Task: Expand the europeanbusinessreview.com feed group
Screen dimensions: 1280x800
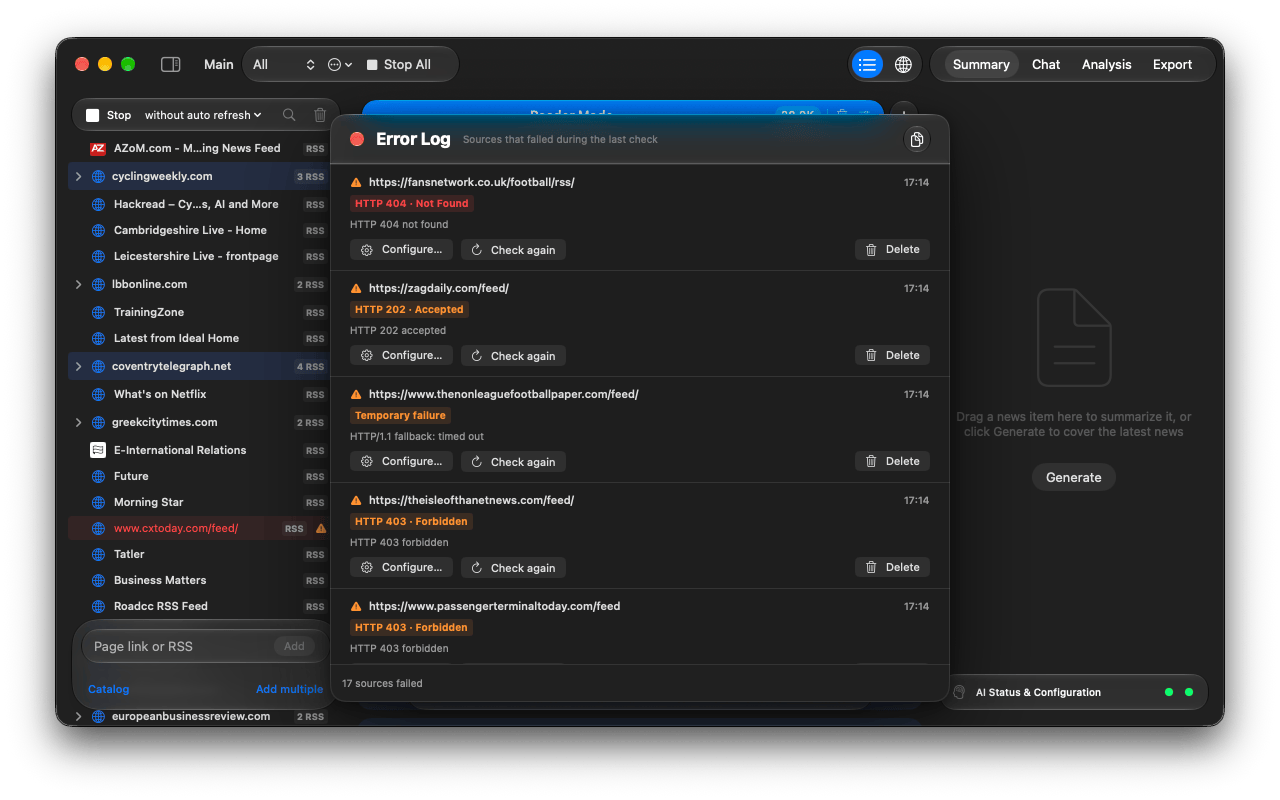Action: click(79, 716)
